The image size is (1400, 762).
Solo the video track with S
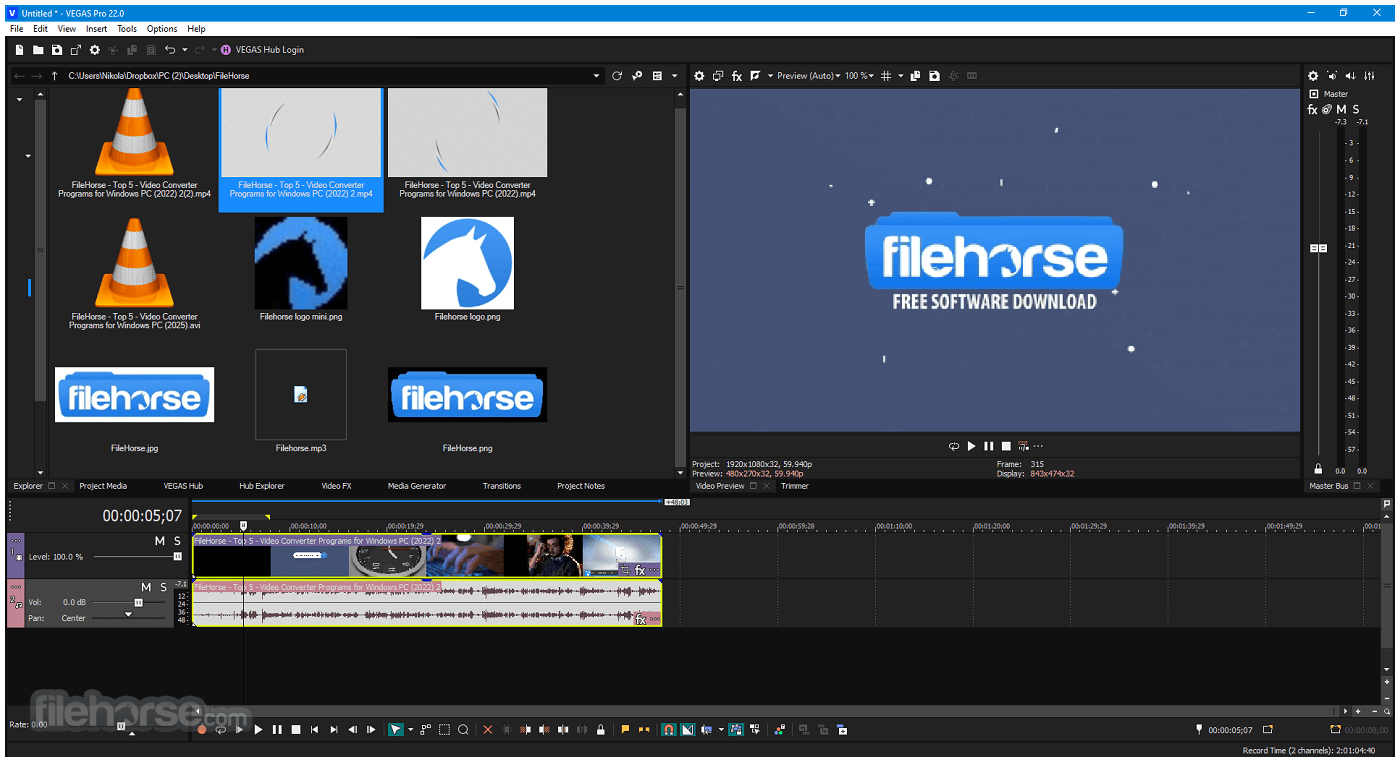178,541
